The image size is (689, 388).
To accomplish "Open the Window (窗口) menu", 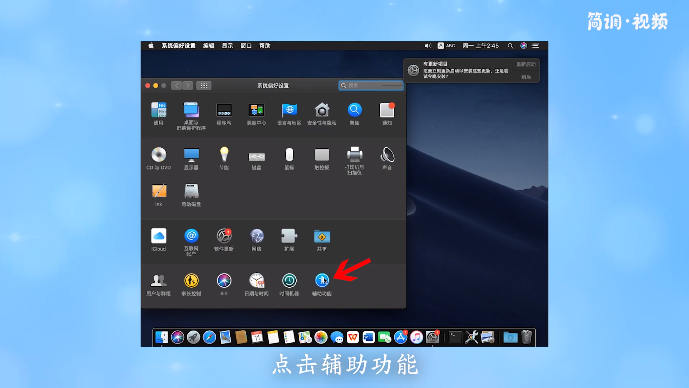I will coord(246,45).
